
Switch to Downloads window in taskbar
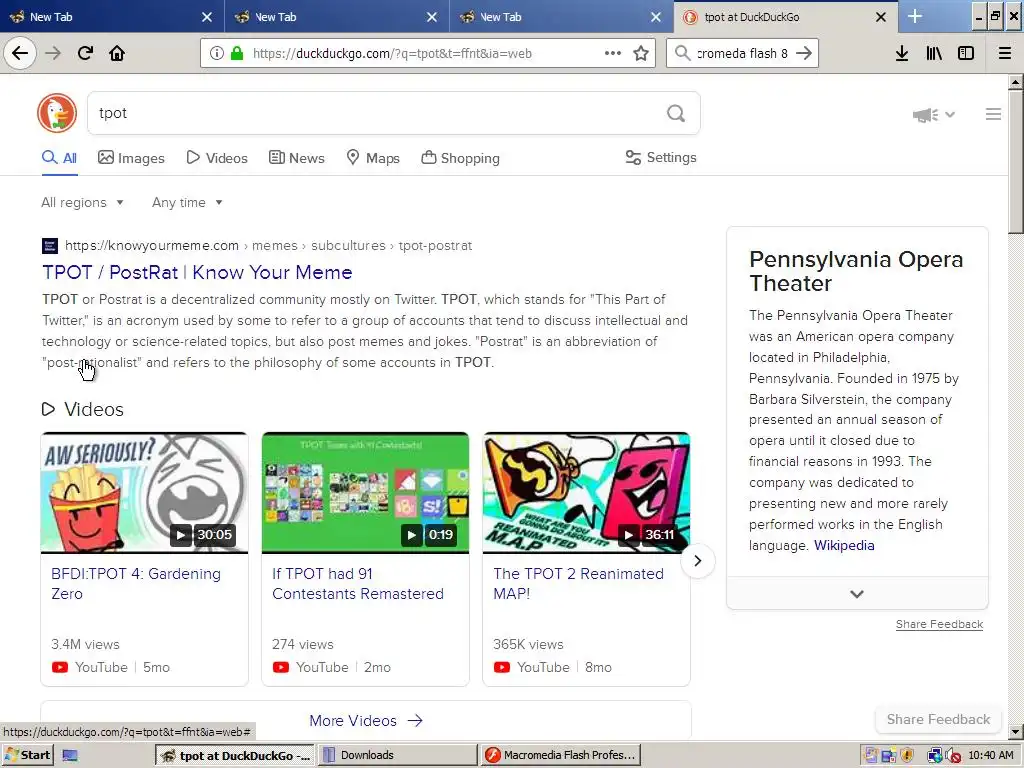tap(397, 755)
